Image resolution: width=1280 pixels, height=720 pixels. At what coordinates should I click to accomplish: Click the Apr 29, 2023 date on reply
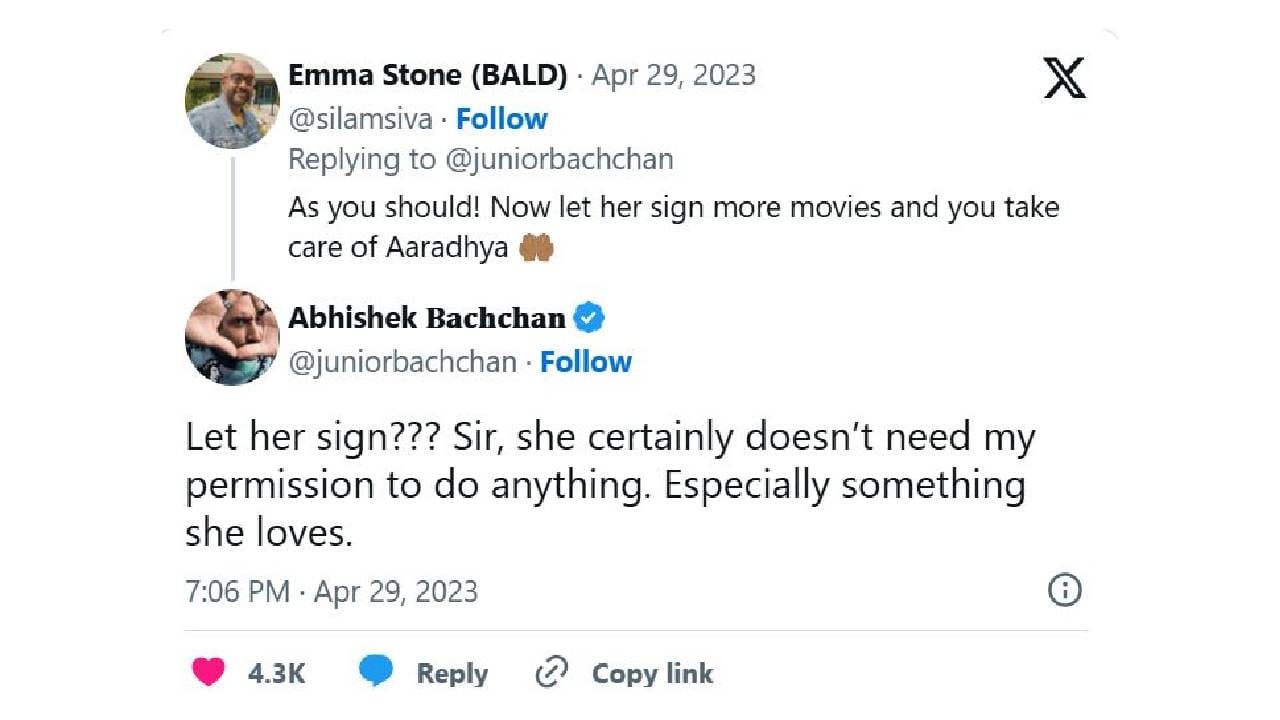[x=673, y=76]
